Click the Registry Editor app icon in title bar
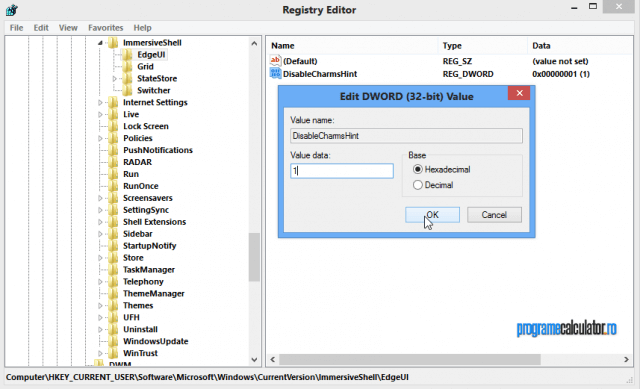640x389 pixels. (x=12, y=10)
